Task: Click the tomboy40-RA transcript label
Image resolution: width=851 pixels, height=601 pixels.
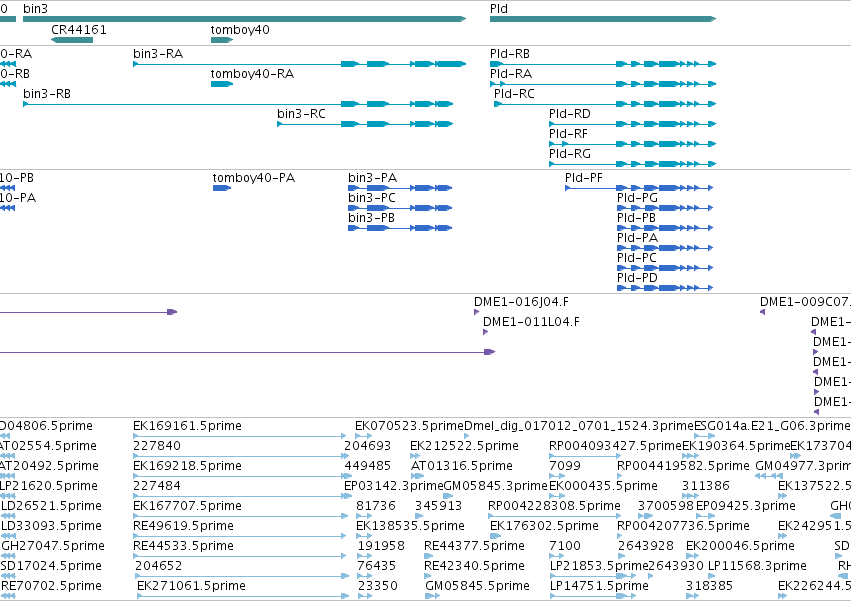Action: pos(252,74)
